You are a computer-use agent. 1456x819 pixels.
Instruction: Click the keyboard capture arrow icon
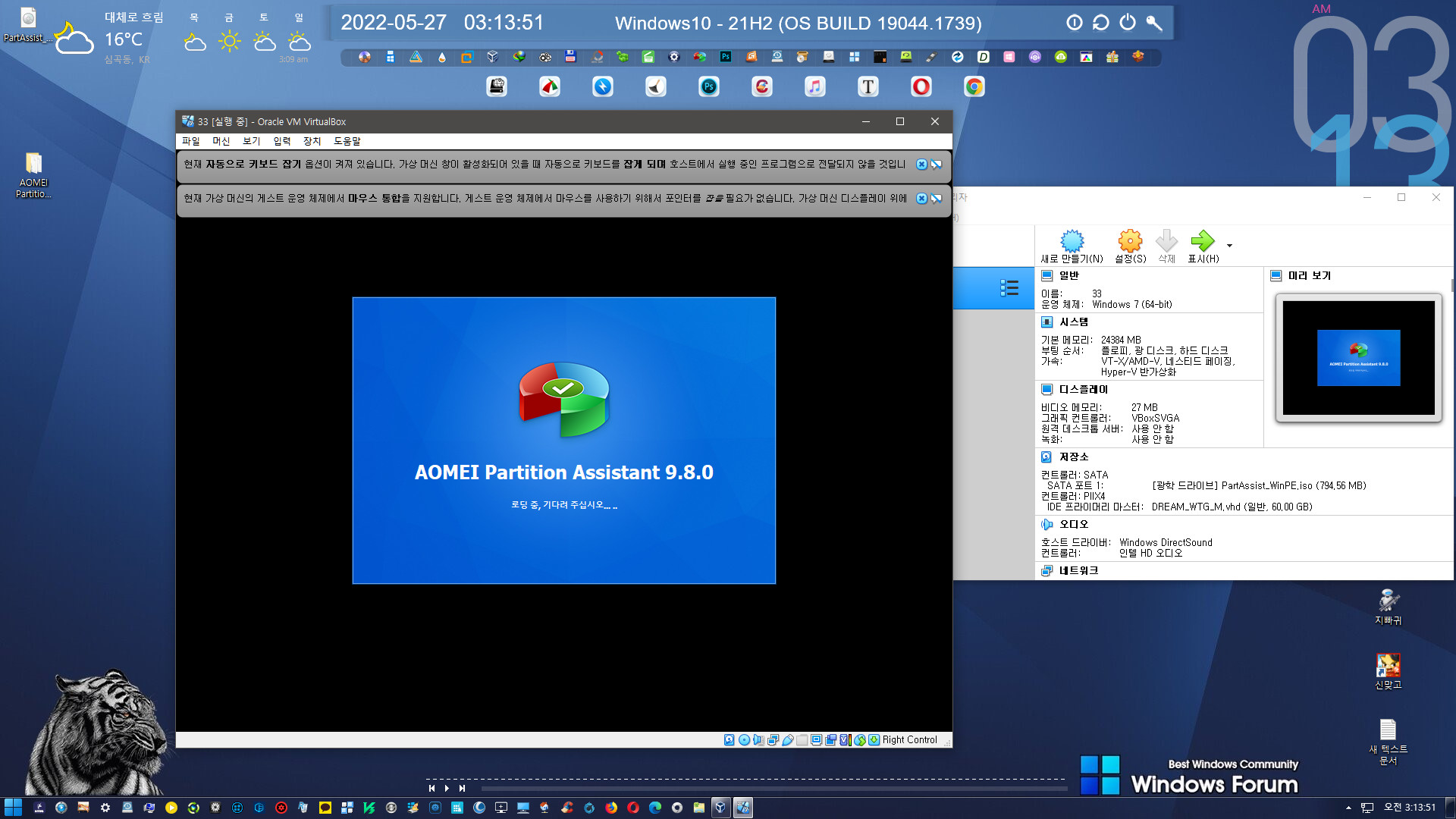[x=874, y=740]
